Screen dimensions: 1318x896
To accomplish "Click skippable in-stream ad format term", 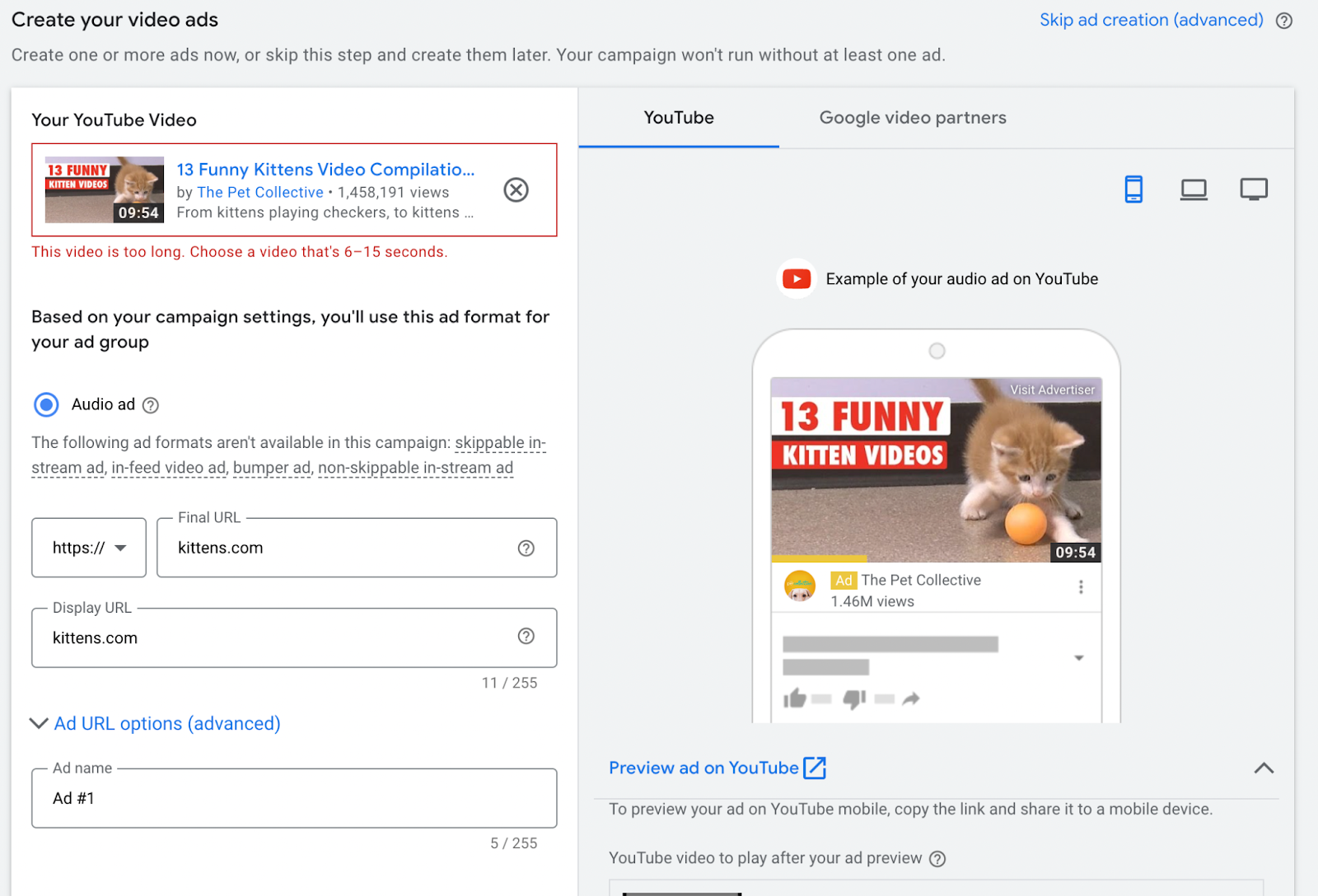I will point(500,443).
